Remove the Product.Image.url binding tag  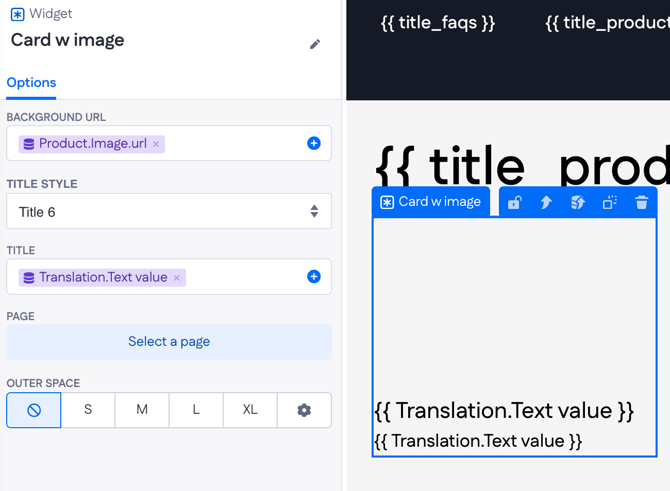coord(156,144)
